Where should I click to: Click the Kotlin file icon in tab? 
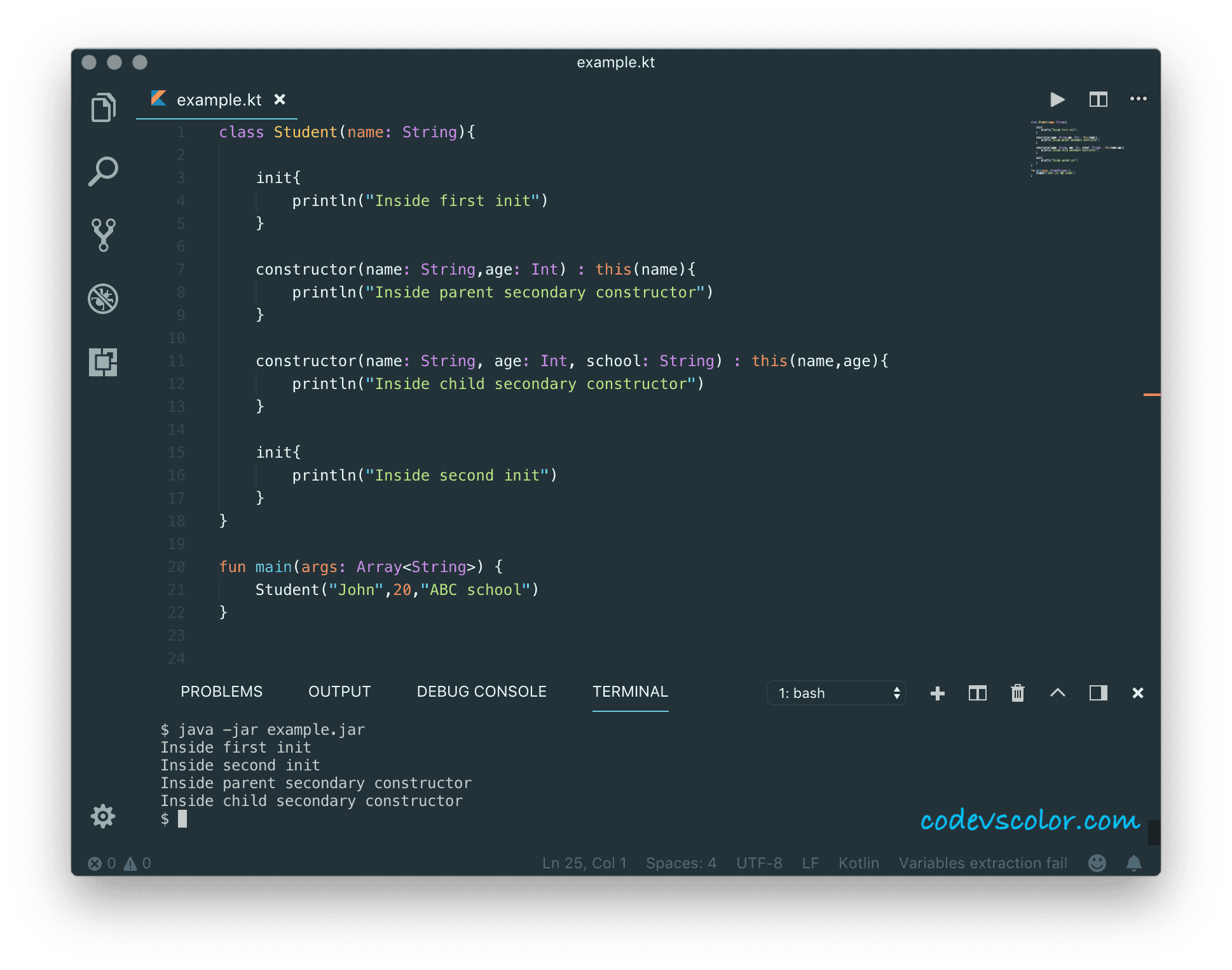[x=158, y=99]
